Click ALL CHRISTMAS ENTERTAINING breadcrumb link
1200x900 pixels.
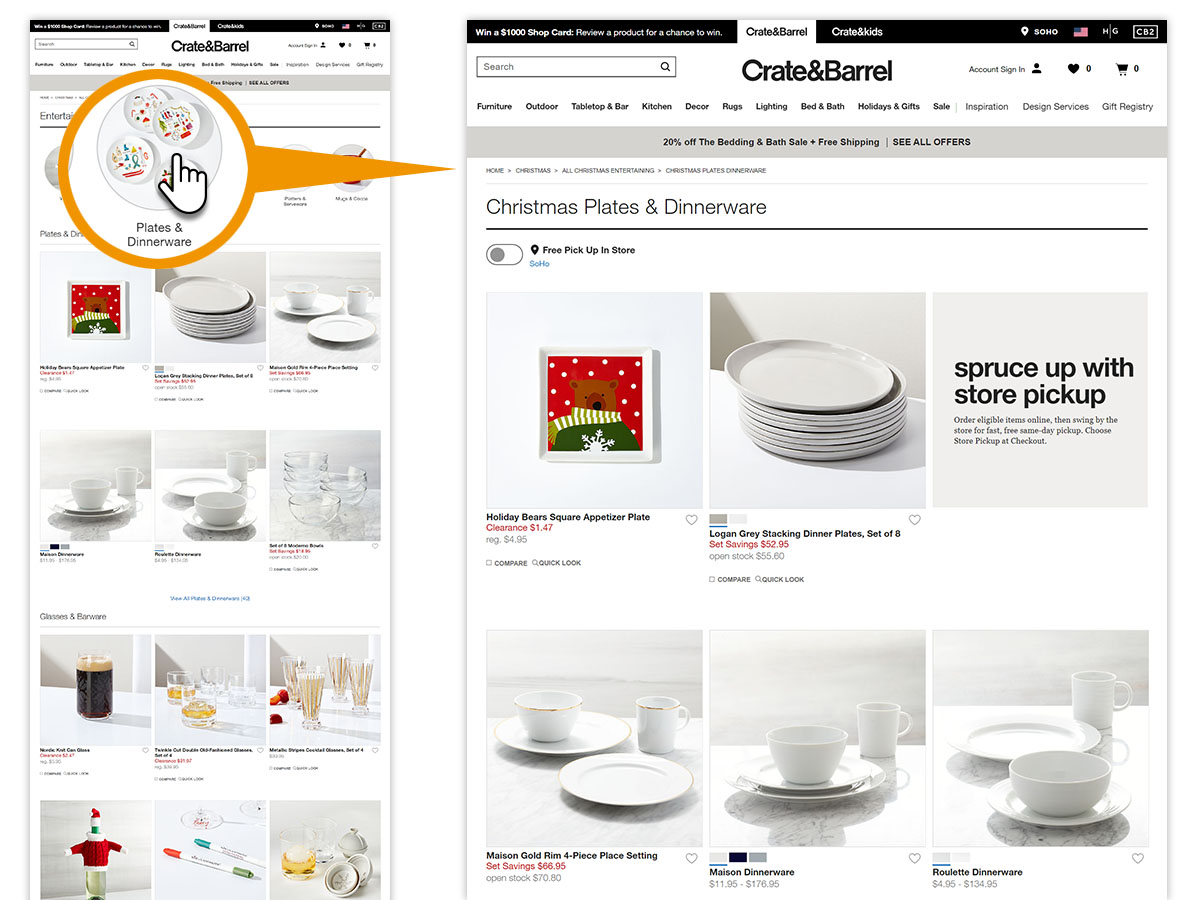point(608,171)
